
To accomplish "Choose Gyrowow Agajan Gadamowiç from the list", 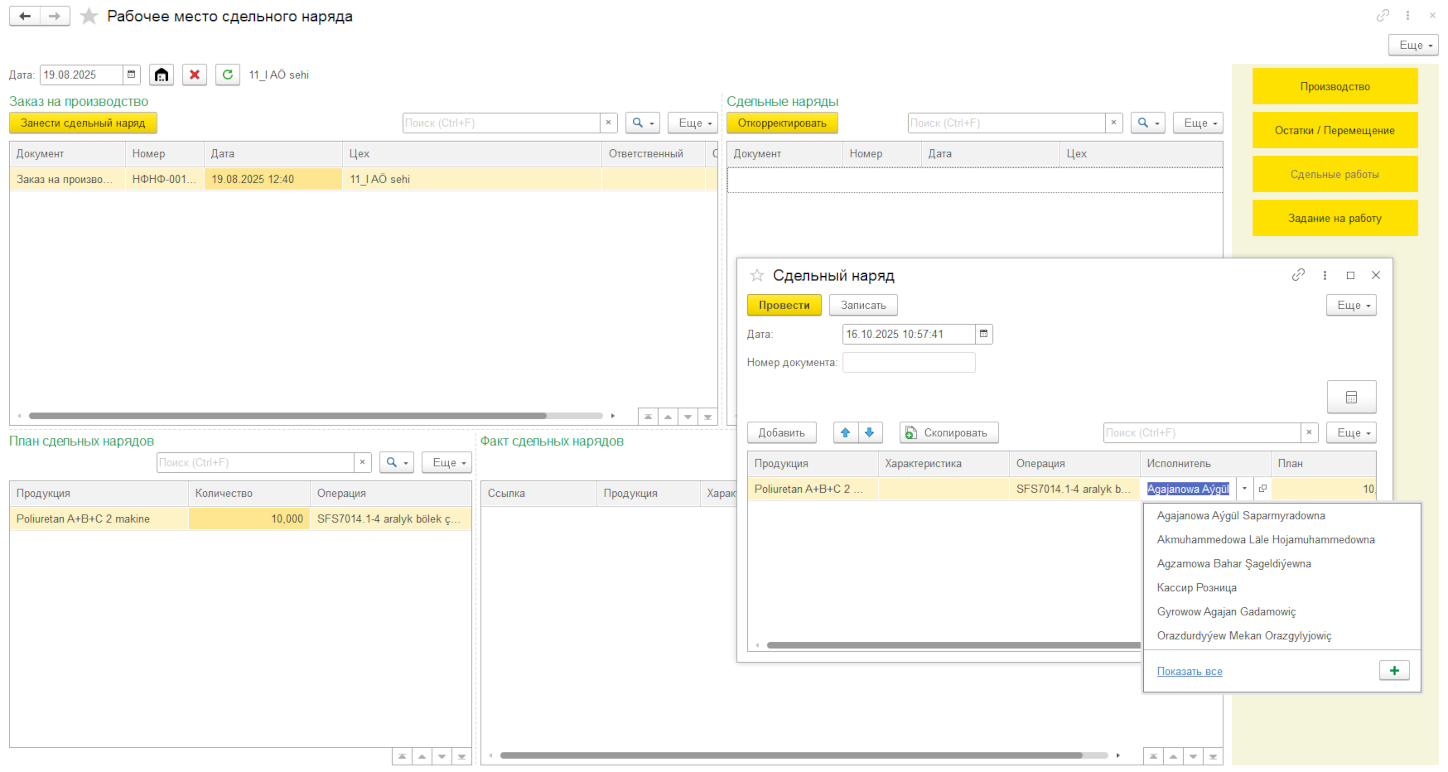I will pyautogui.click(x=1225, y=612).
